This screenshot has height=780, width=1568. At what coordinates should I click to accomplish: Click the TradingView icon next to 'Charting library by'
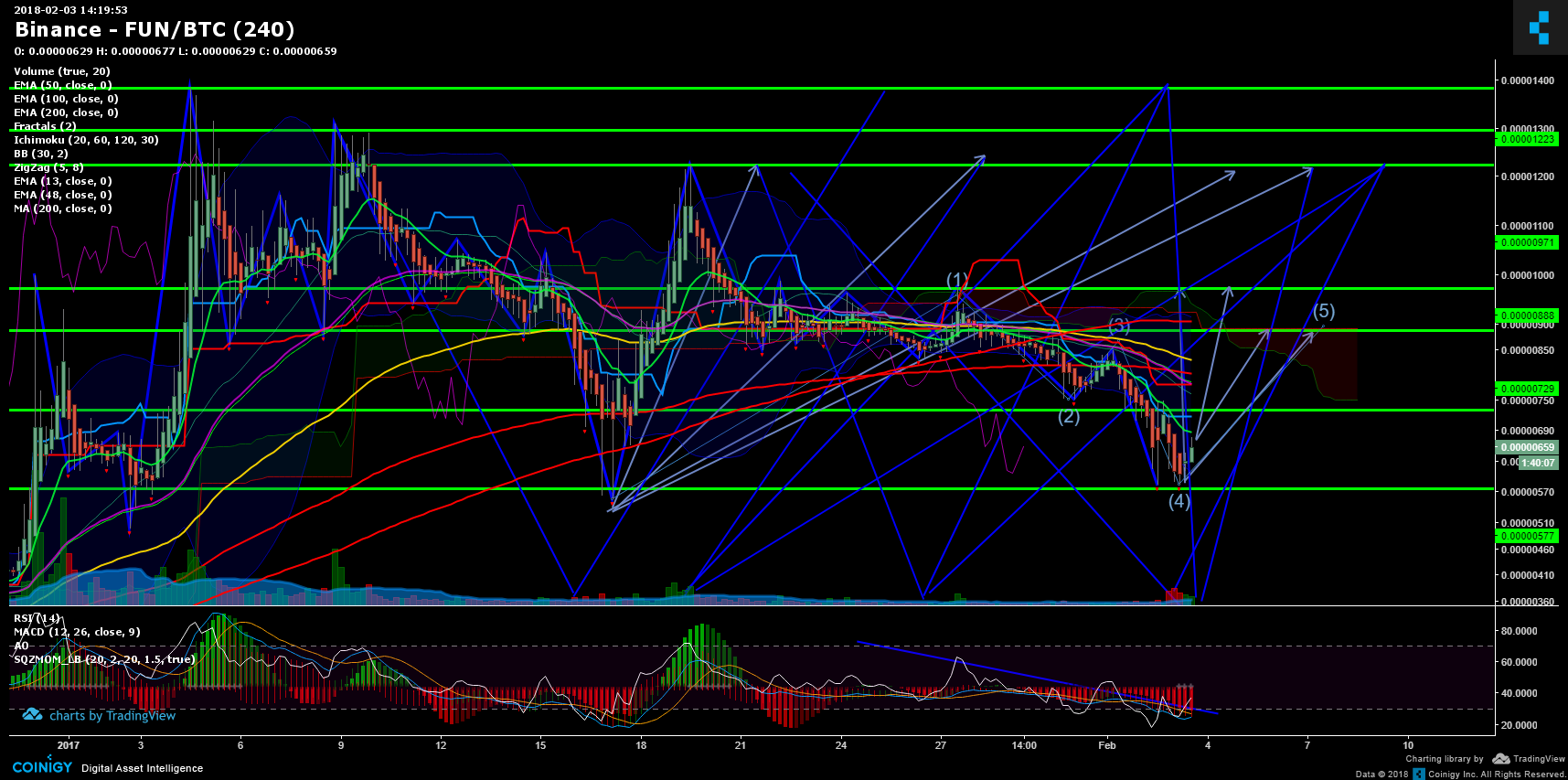[1500, 759]
